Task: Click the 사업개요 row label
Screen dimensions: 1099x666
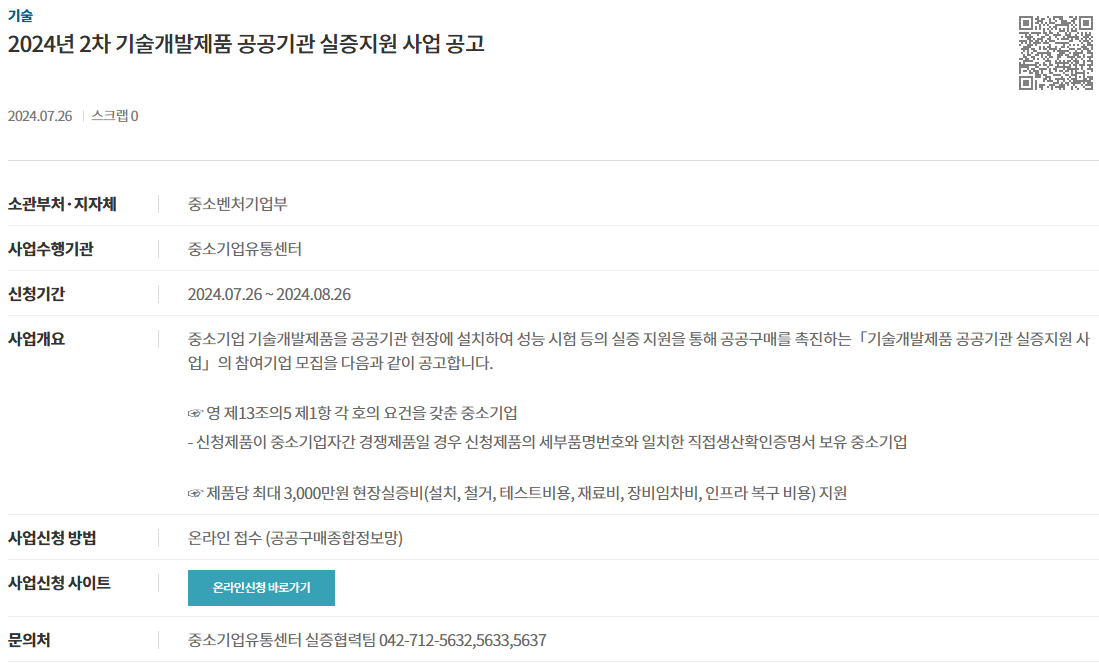Action: coord(36,339)
